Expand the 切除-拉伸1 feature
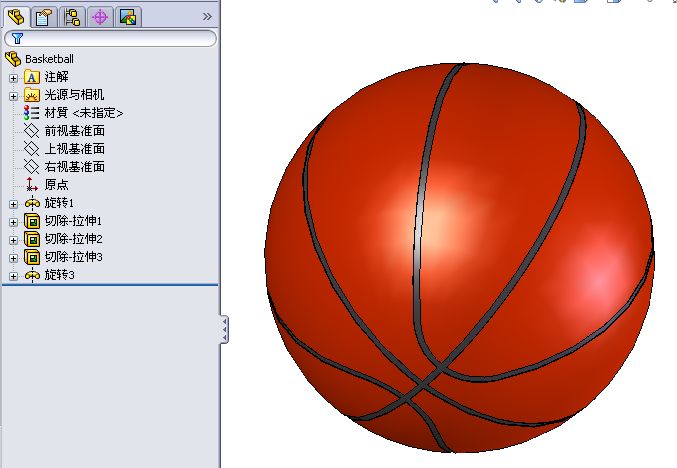The width and height of the screenshot is (677, 468). click(x=13, y=222)
